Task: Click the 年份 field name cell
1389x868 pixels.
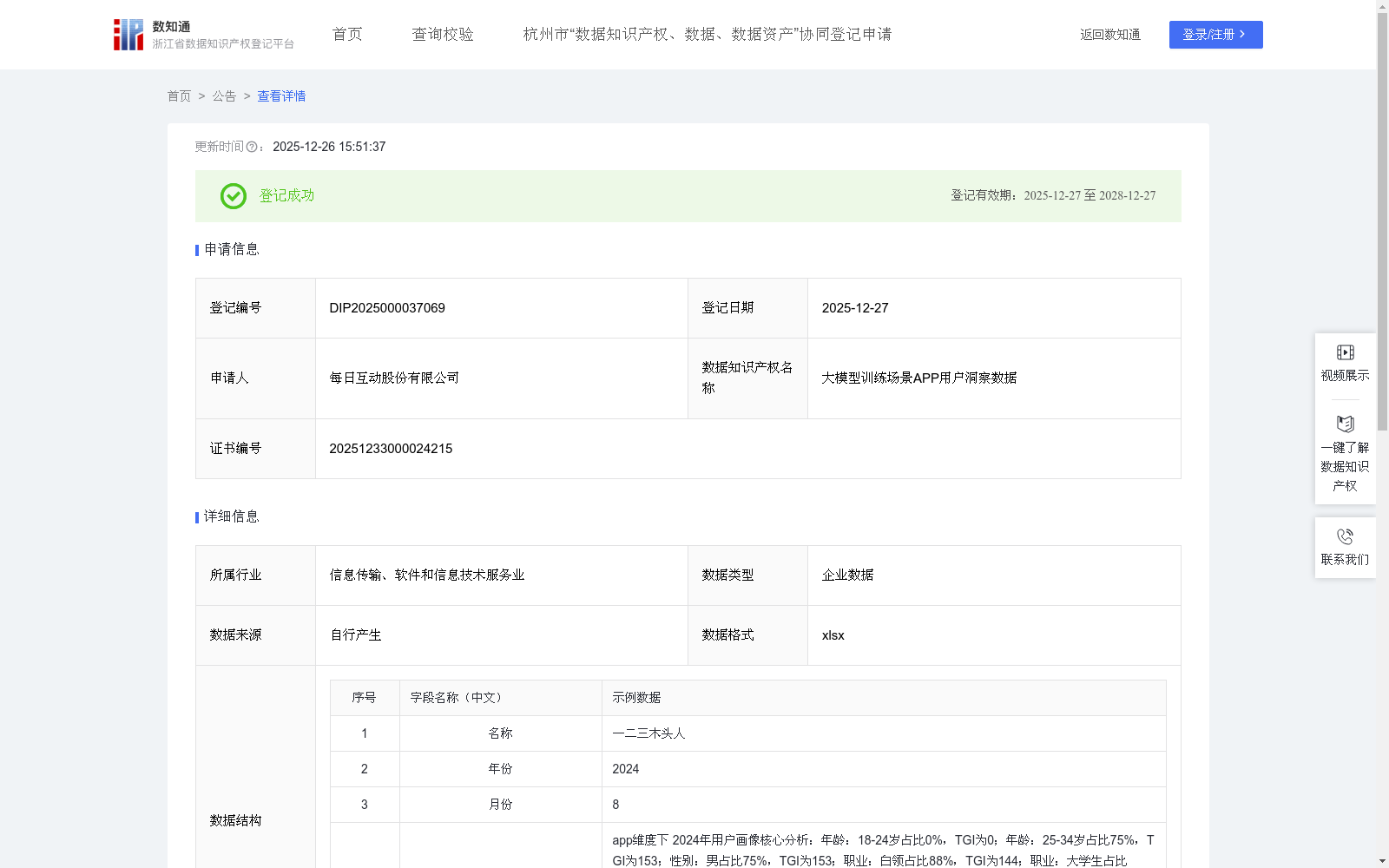Action: tap(500, 769)
